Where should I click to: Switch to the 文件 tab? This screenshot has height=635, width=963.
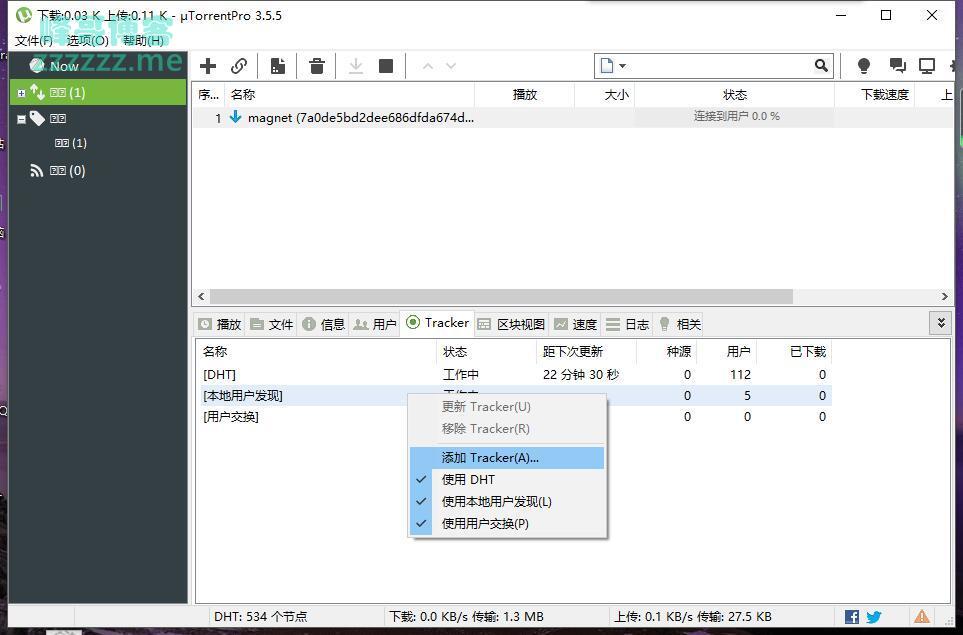(272, 324)
